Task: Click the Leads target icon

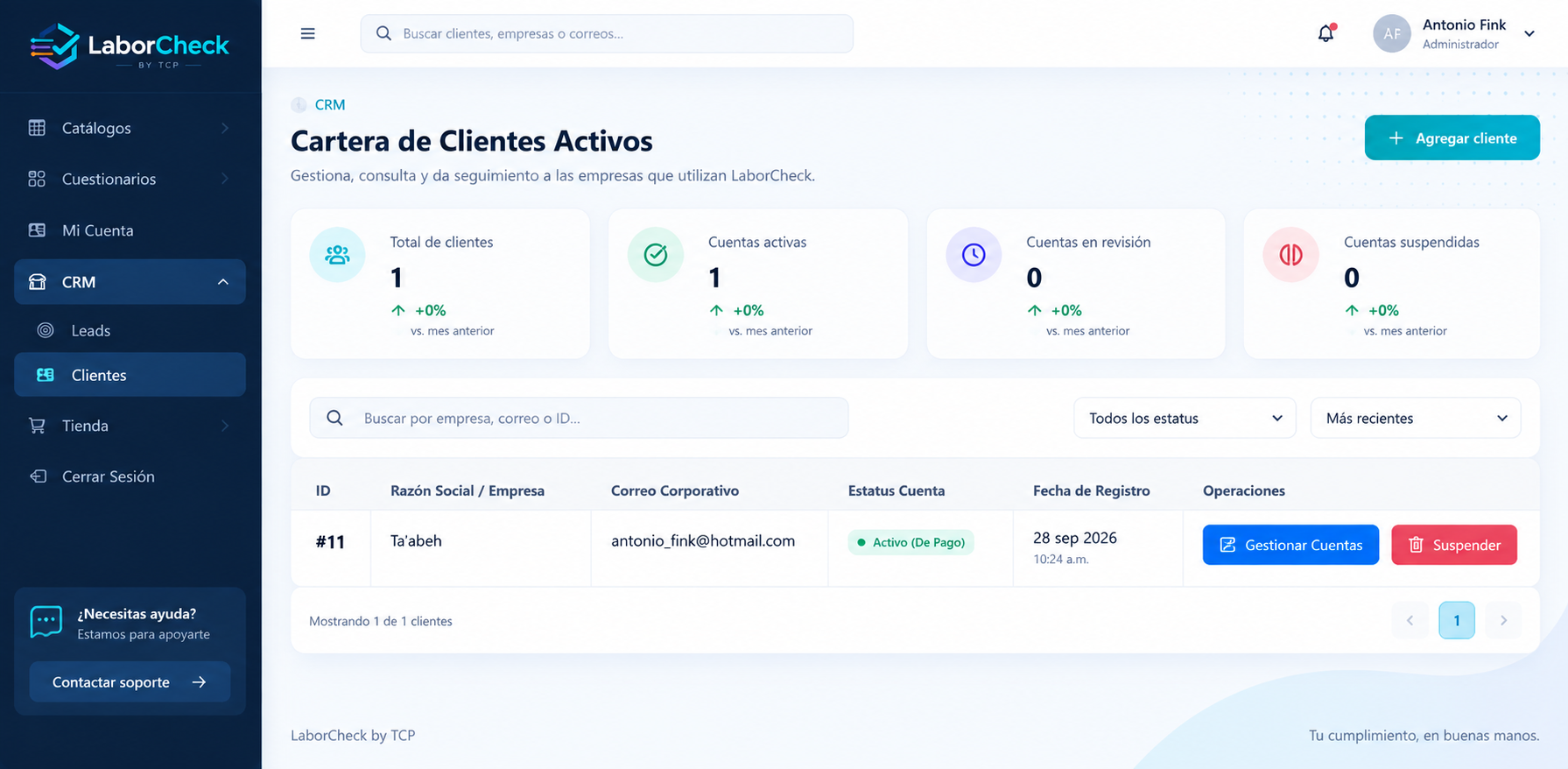Action: [x=46, y=330]
